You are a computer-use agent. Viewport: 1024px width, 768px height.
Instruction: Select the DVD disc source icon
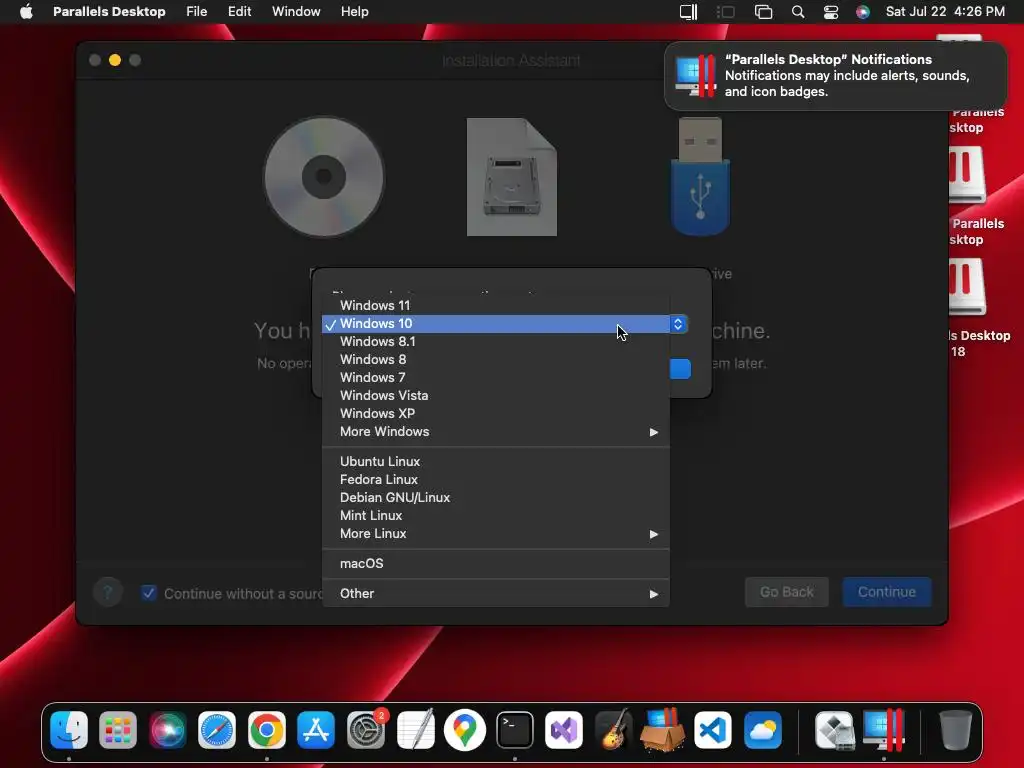point(324,177)
